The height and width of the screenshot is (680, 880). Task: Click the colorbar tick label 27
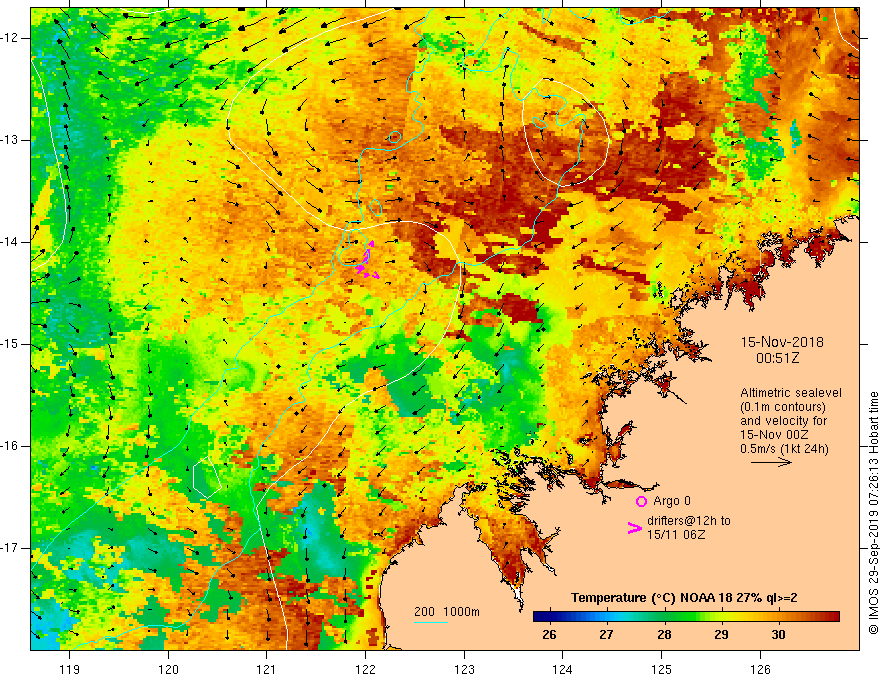click(606, 635)
